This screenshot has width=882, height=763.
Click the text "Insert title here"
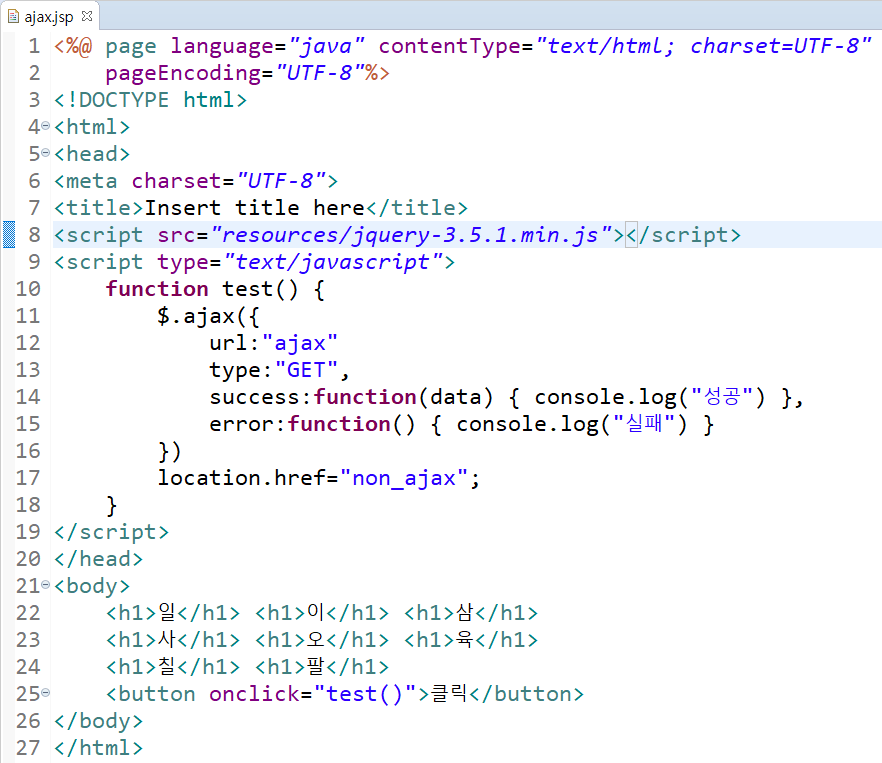click(255, 208)
